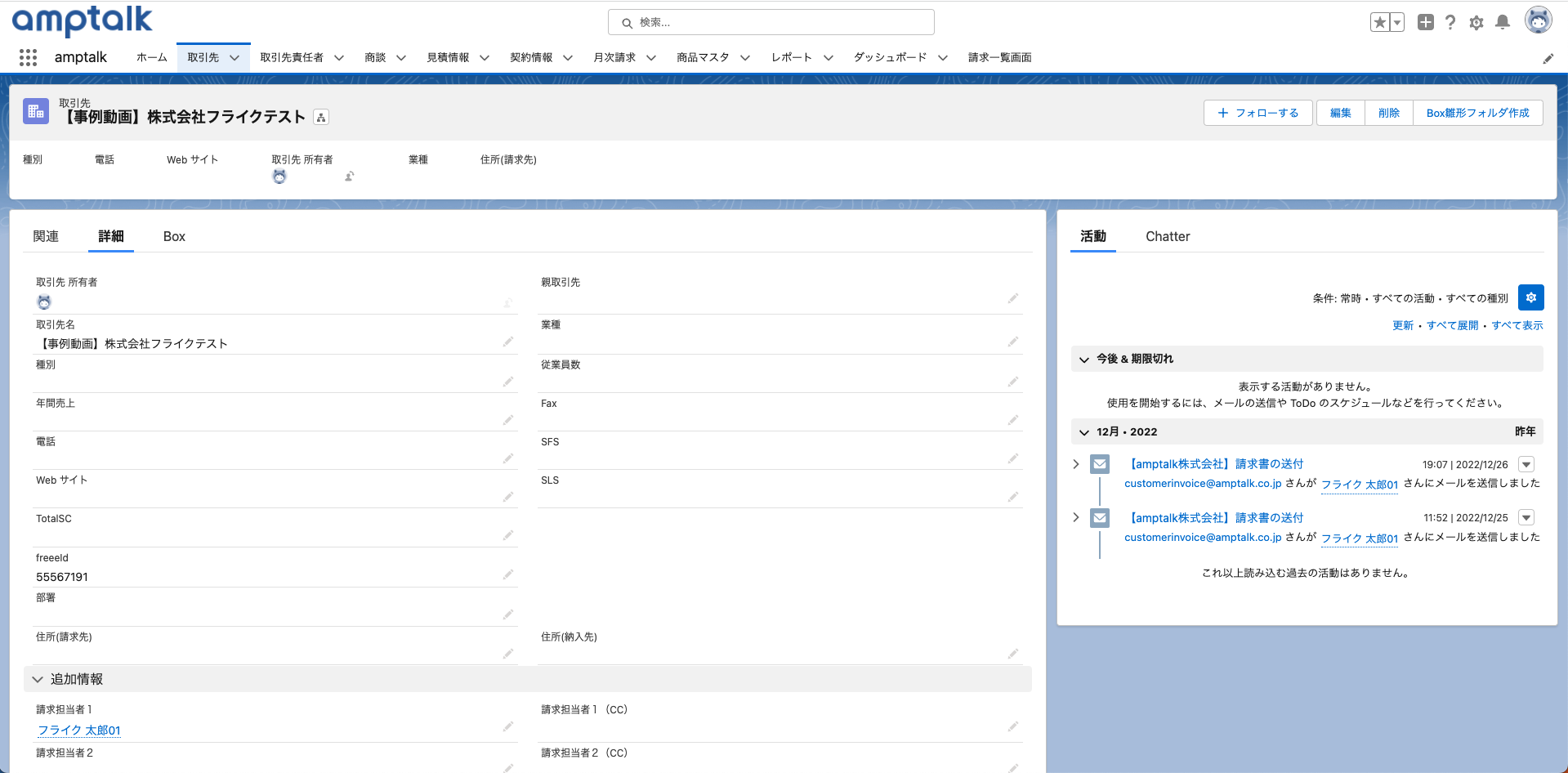Image resolution: width=1568 pixels, height=773 pixels.
Task: Edit the 種別 field pencil
Action: (508, 382)
